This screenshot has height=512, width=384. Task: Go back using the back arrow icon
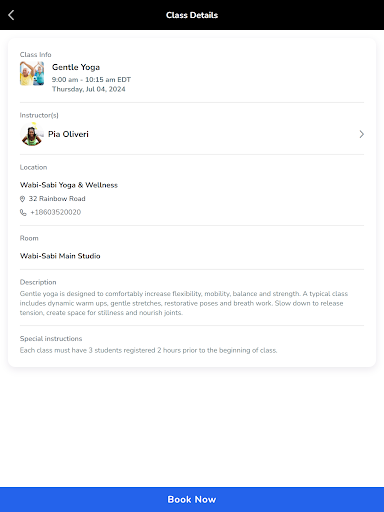tap(11, 15)
